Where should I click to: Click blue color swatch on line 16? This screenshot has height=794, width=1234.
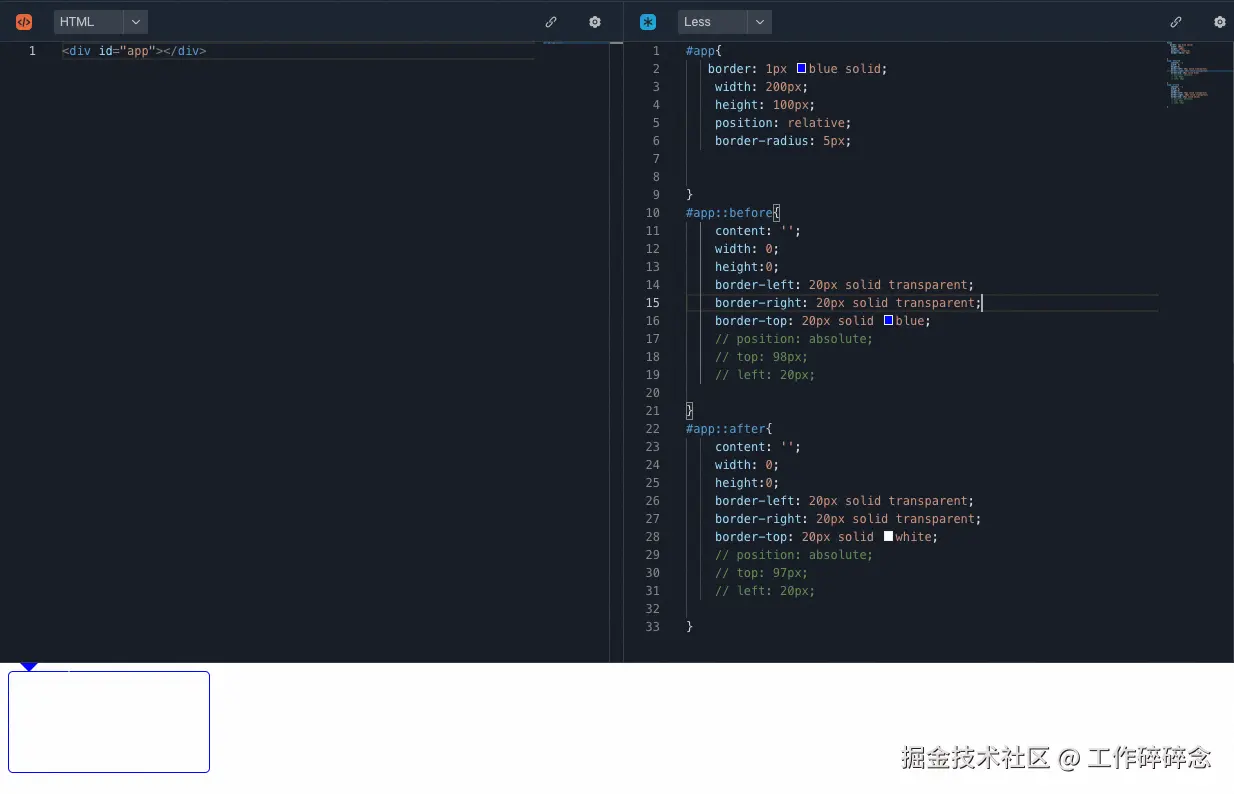(x=888, y=321)
